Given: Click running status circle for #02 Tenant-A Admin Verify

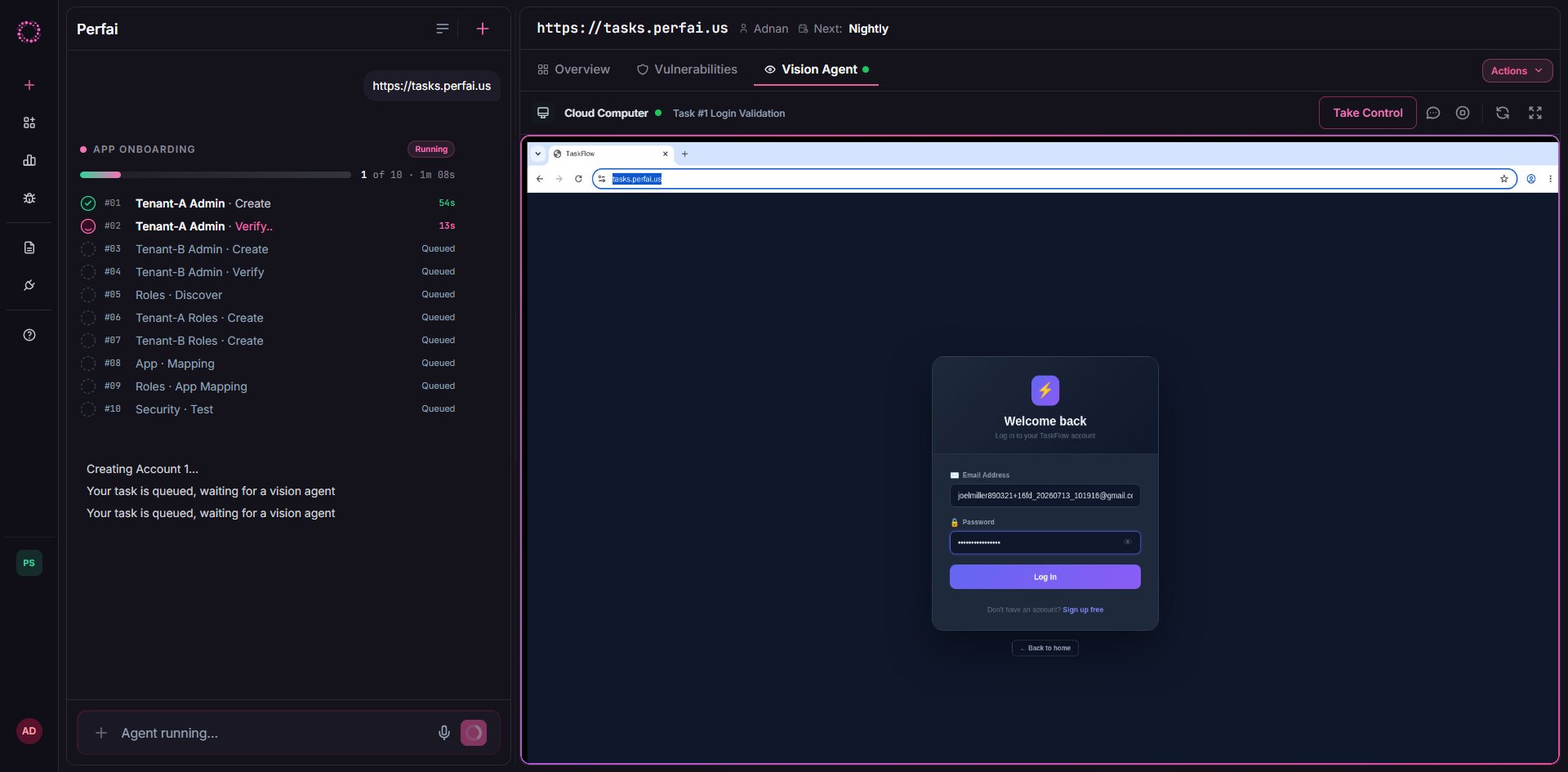Looking at the screenshot, I should tap(88, 226).
